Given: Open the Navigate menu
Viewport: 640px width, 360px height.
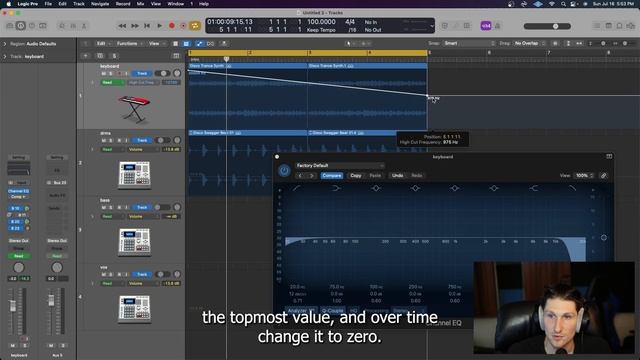Looking at the screenshot, I should [x=100, y=4].
